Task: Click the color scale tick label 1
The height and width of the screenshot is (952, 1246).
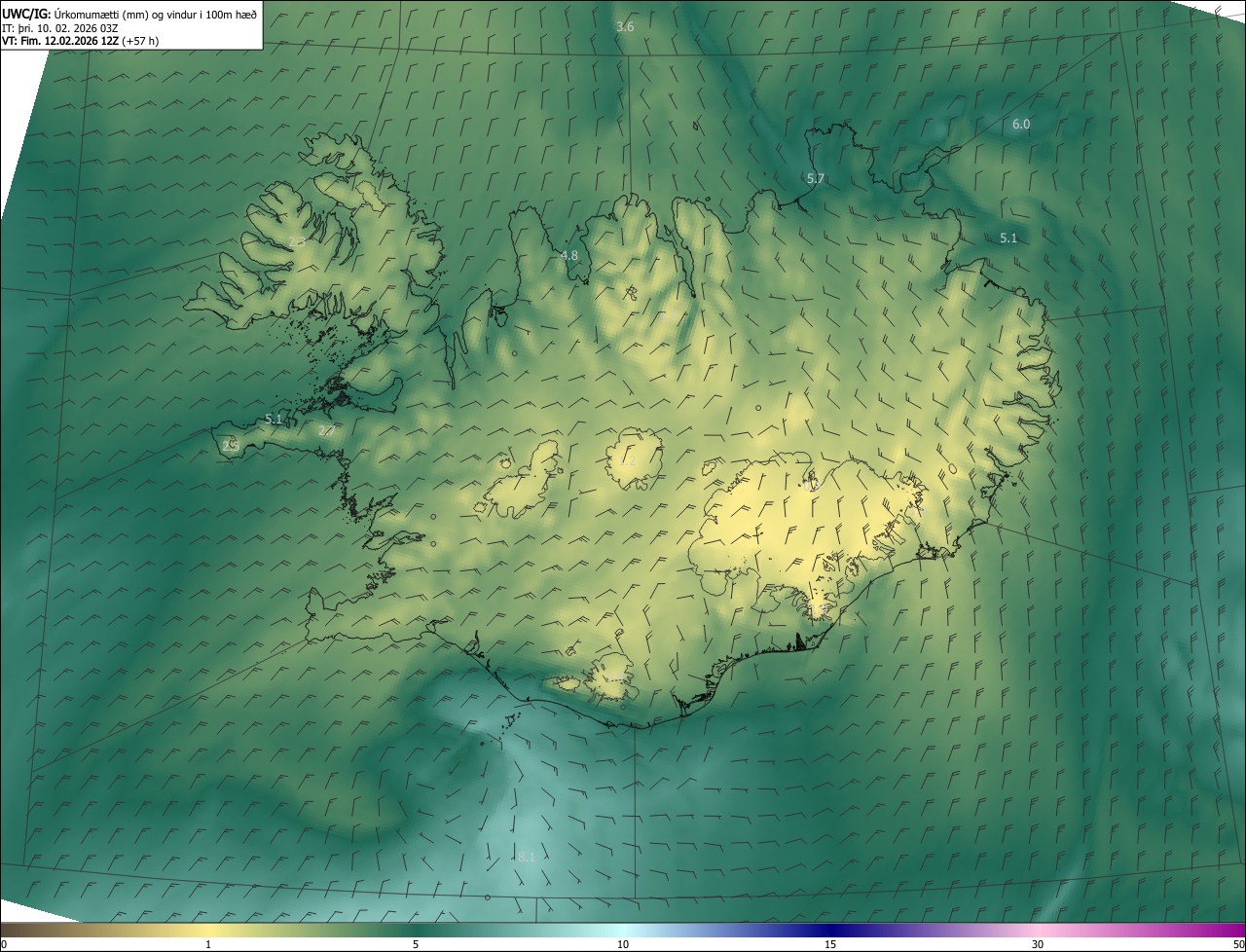Action: point(208,944)
